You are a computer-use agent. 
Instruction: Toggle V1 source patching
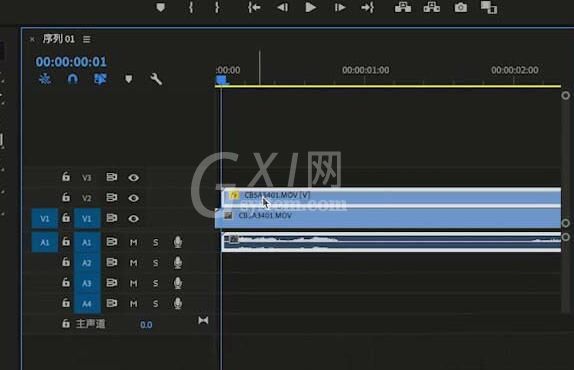click(x=45, y=218)
